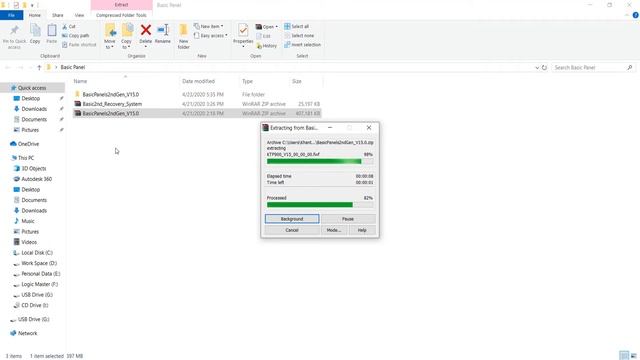640x360 pixels.
Task: Click the red Delete icon
Action: coord(146,30)
